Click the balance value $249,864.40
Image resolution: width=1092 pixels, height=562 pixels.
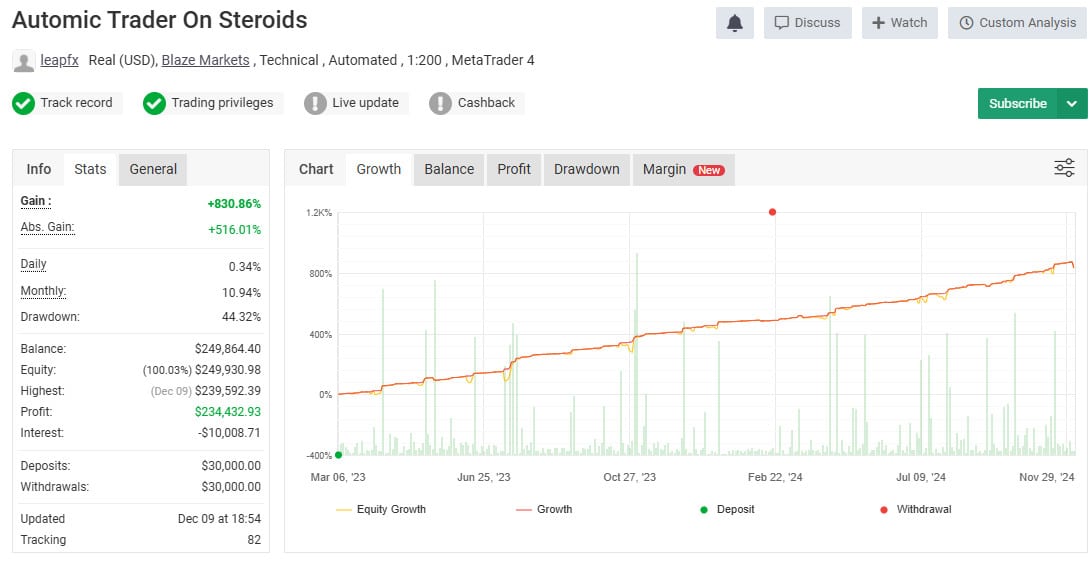(x=228, y=349)
